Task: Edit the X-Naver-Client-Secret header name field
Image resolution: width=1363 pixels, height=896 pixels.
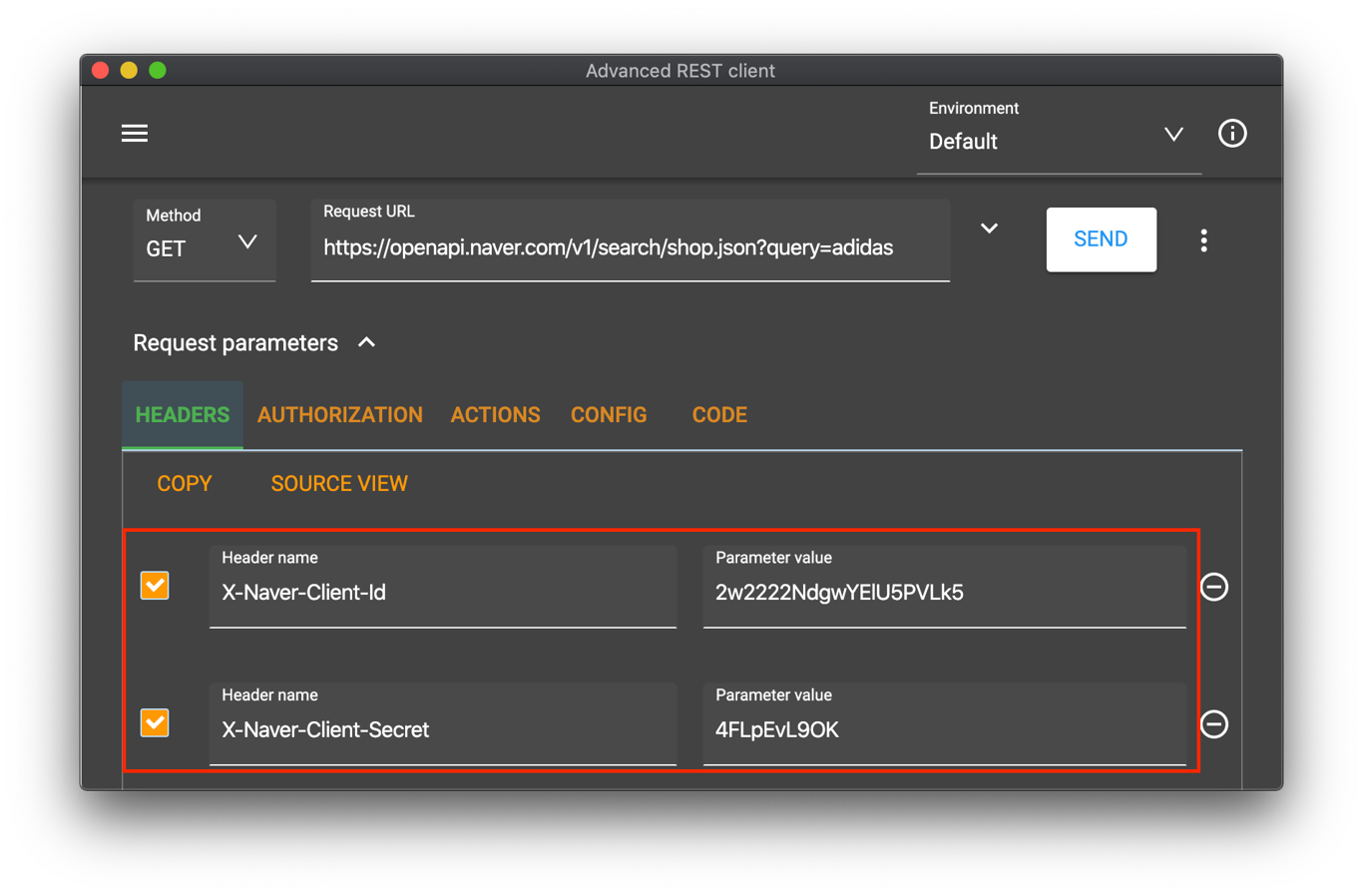Action: pos(443,724)
